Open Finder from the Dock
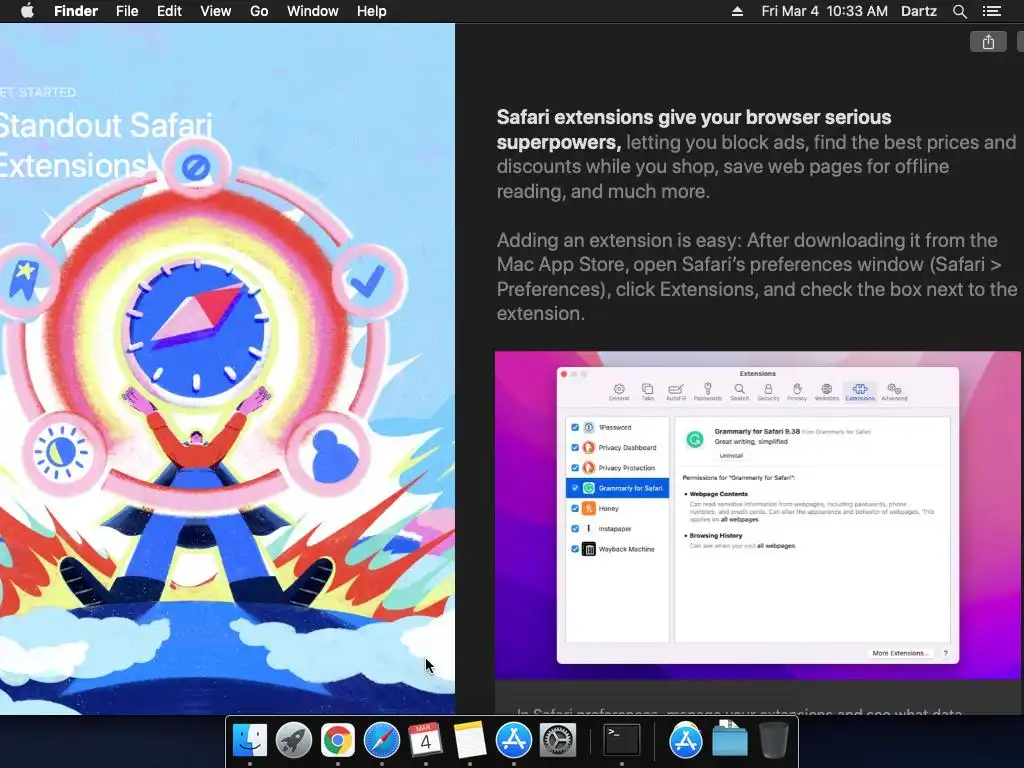Screen dimensions: 1024x768 249,741
